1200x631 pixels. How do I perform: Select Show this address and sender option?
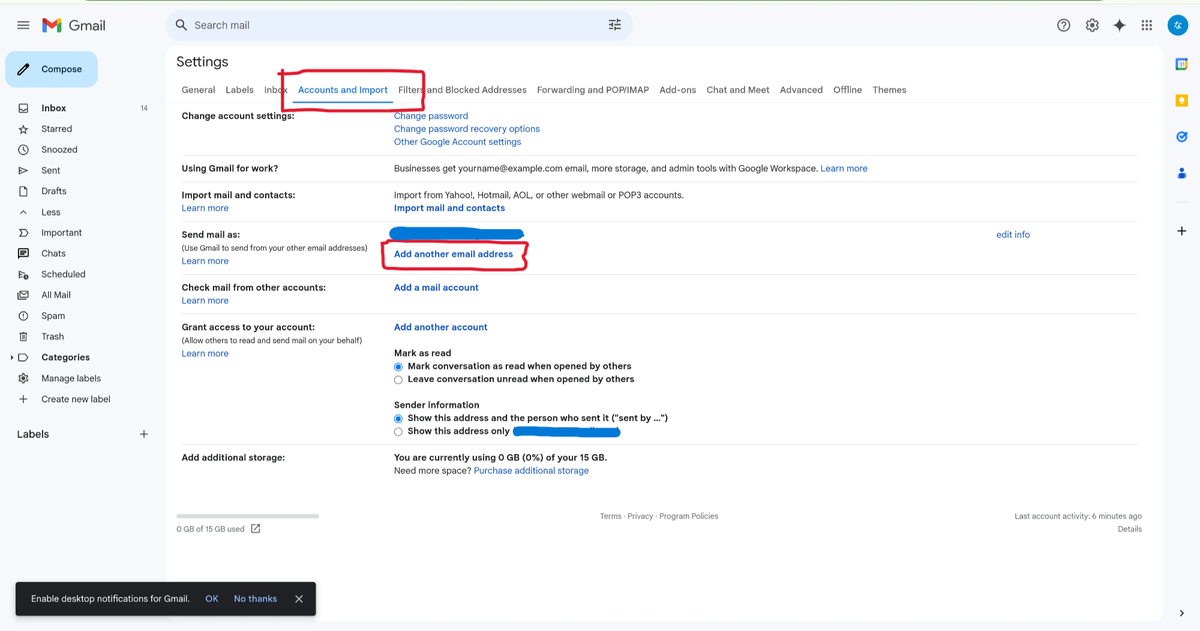398,419
